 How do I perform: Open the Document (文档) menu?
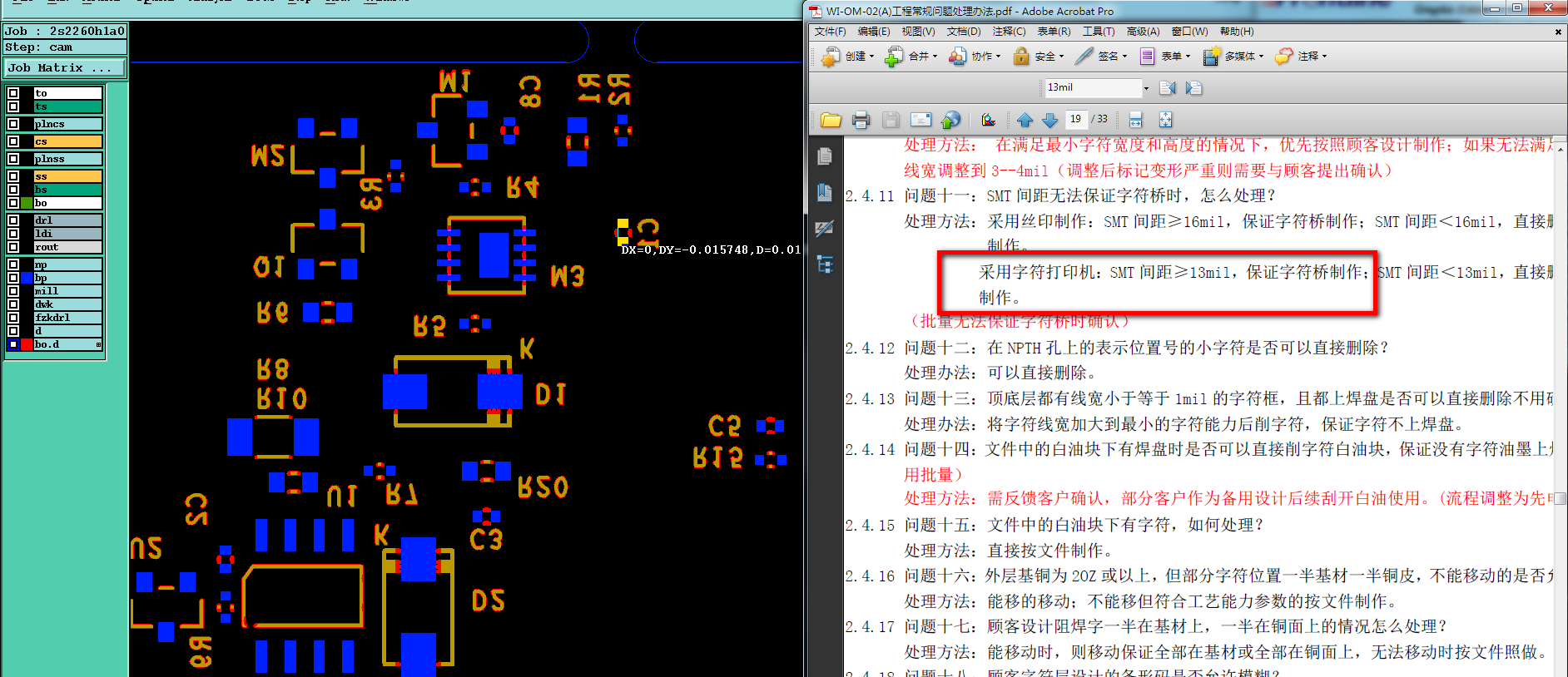[x=964, y=32]
